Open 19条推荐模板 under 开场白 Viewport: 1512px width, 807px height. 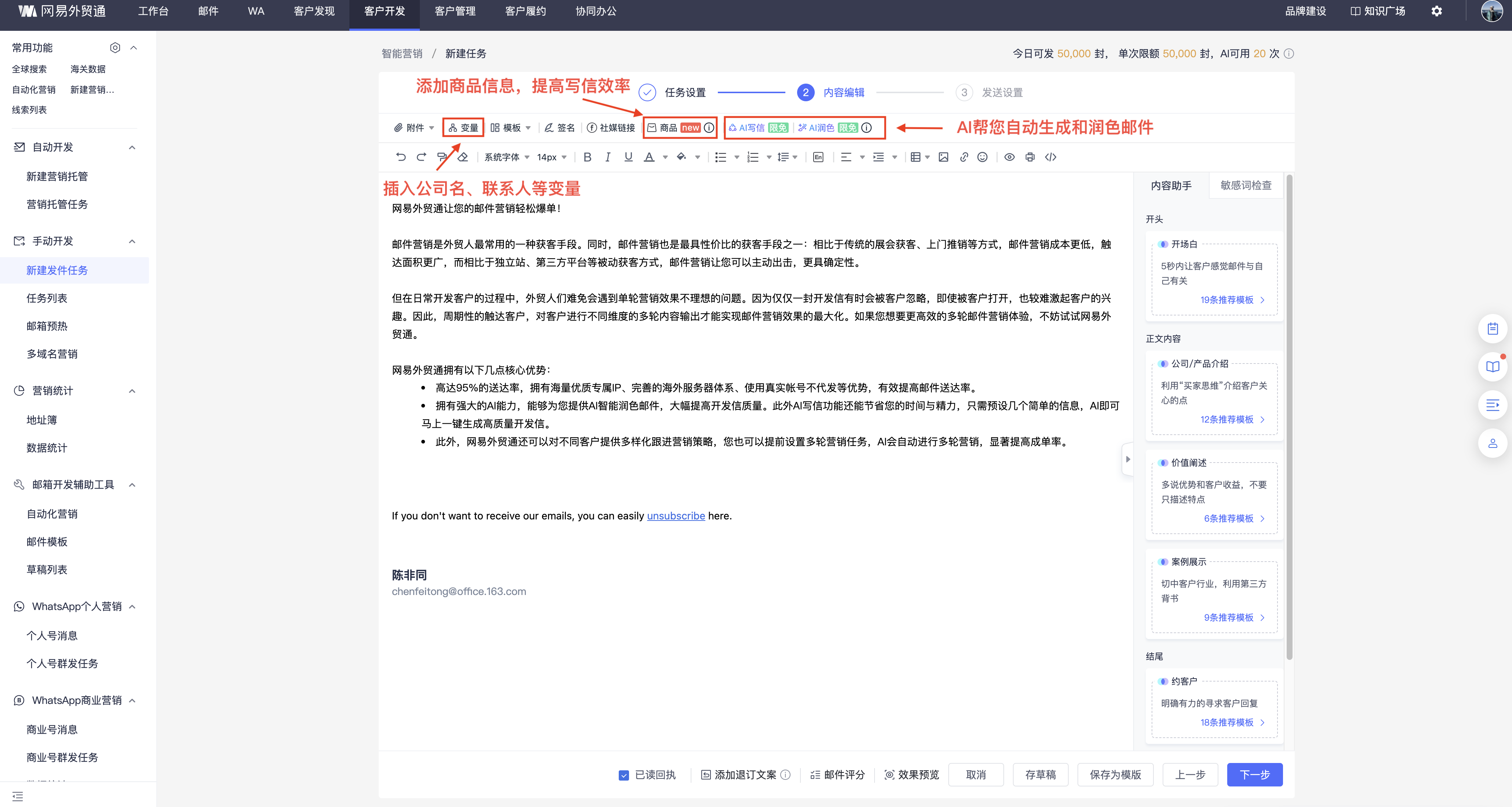point(1232,300)
